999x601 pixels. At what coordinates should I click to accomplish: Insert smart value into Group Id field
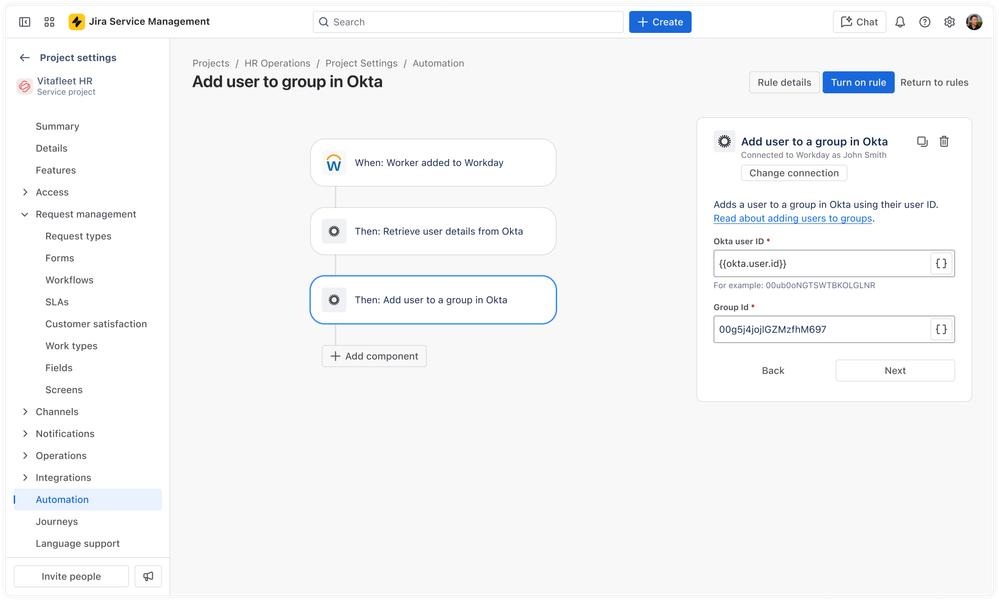[940, 329]
